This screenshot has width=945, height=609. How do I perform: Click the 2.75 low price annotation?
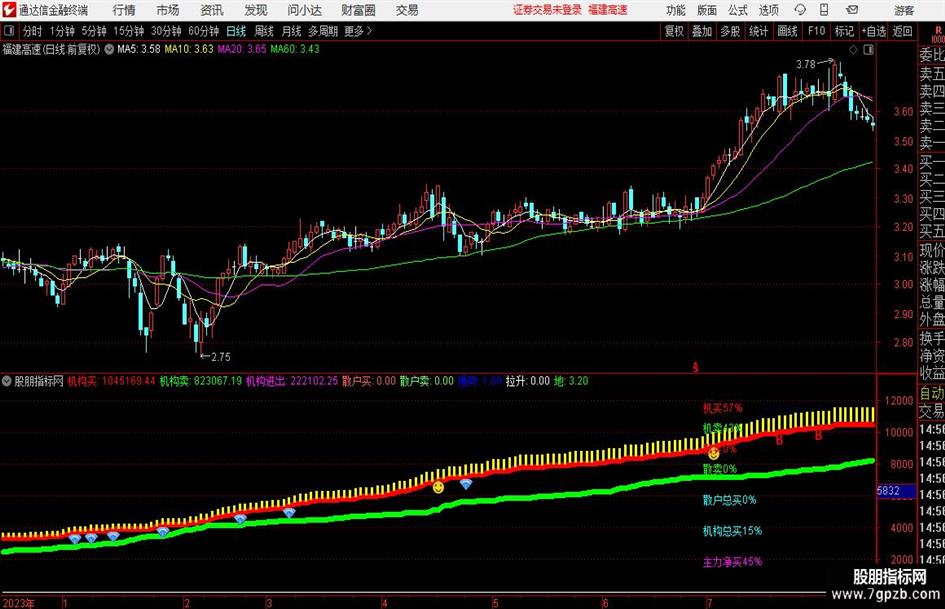tap(221, 356)
